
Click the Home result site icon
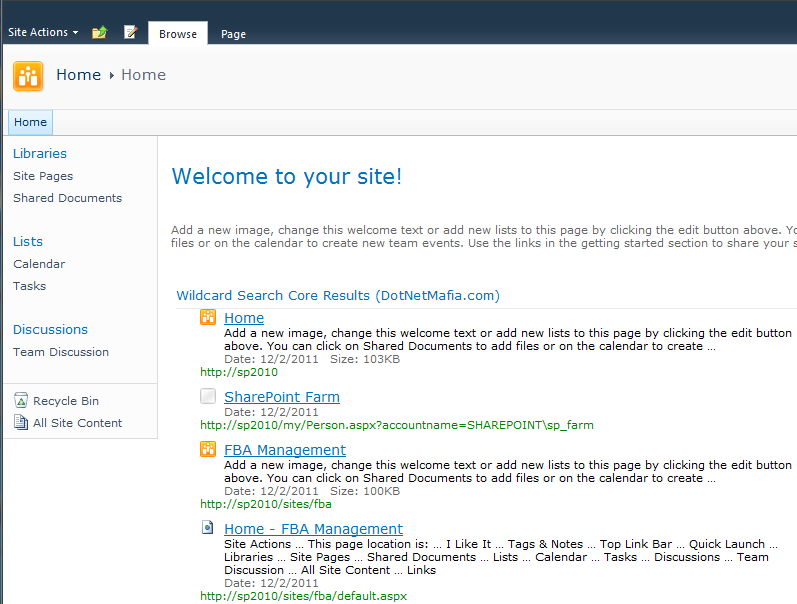208,317
